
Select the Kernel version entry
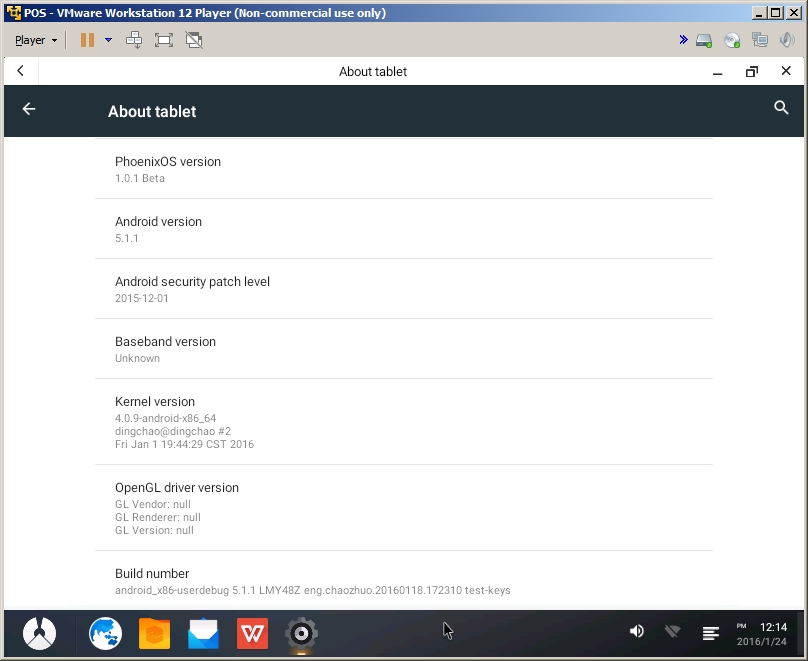404,422
